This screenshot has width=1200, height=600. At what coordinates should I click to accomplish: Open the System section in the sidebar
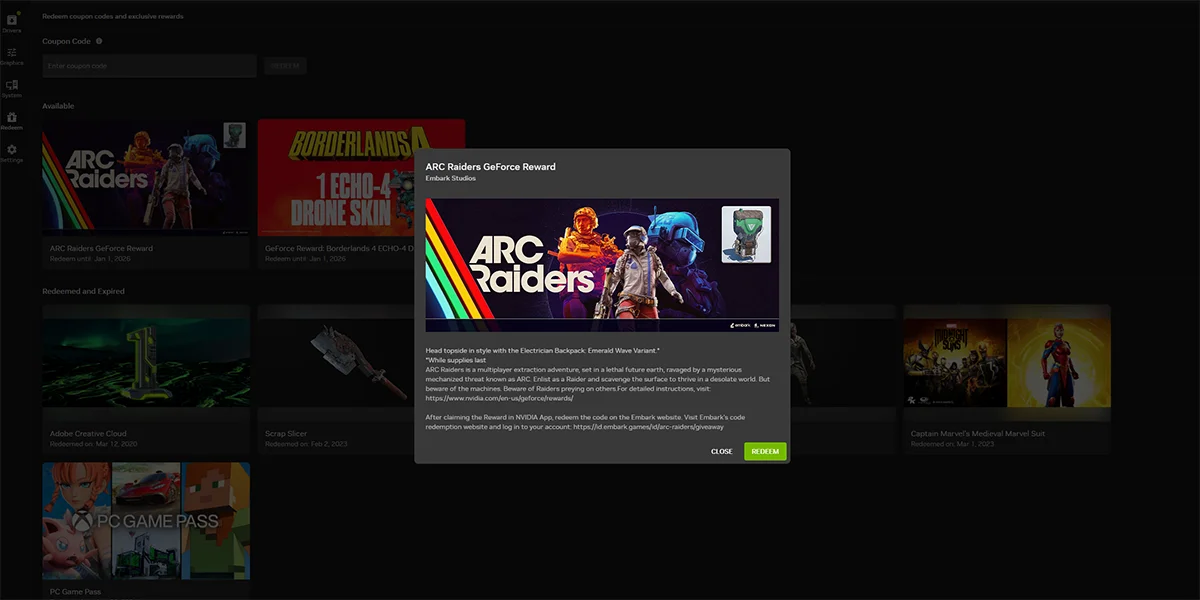(12, 88)
